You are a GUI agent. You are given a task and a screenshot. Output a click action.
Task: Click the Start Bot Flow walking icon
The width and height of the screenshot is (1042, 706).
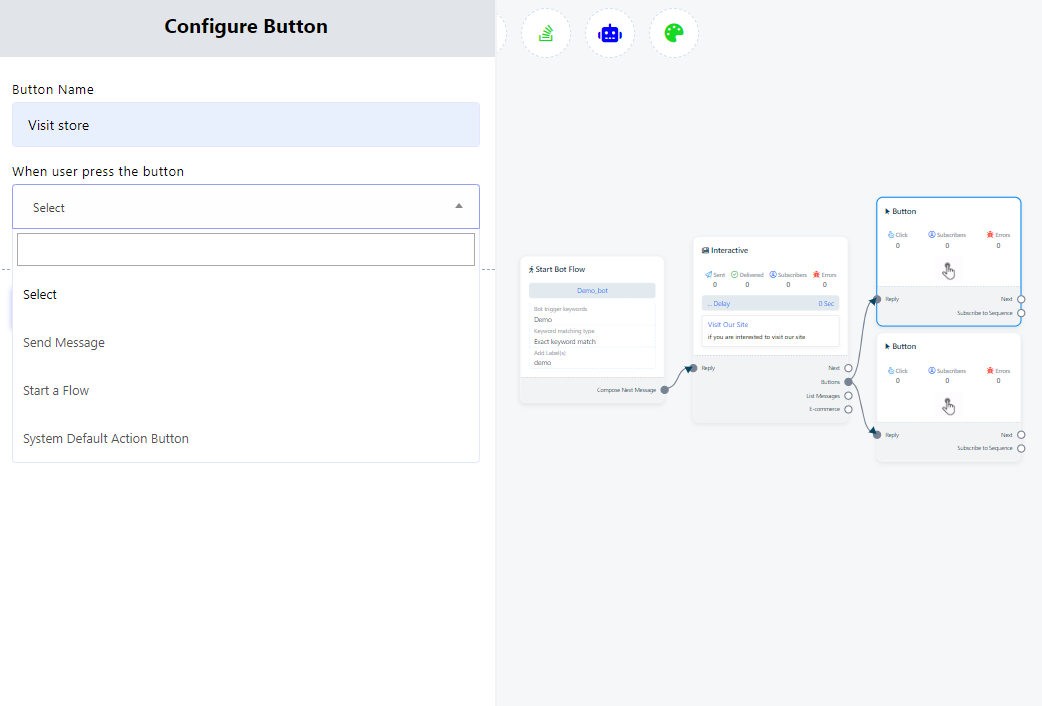click(531, 269)
